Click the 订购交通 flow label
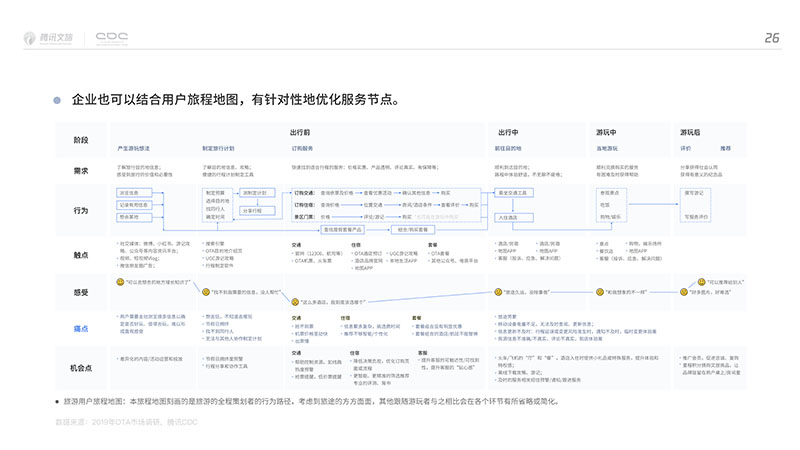The image size is (800, 450). (304, 193)
